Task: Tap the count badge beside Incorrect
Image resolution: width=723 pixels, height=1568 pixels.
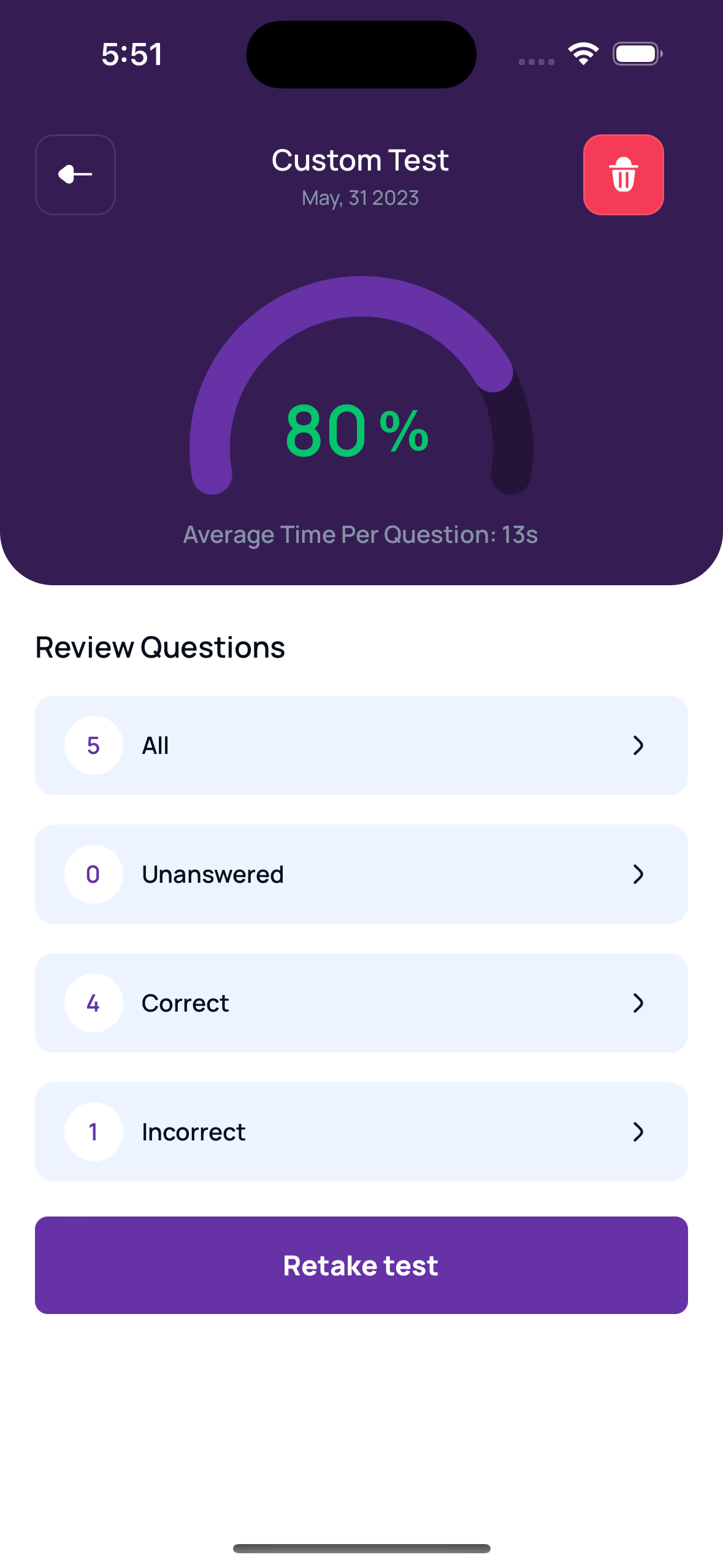Action: 93,1132
